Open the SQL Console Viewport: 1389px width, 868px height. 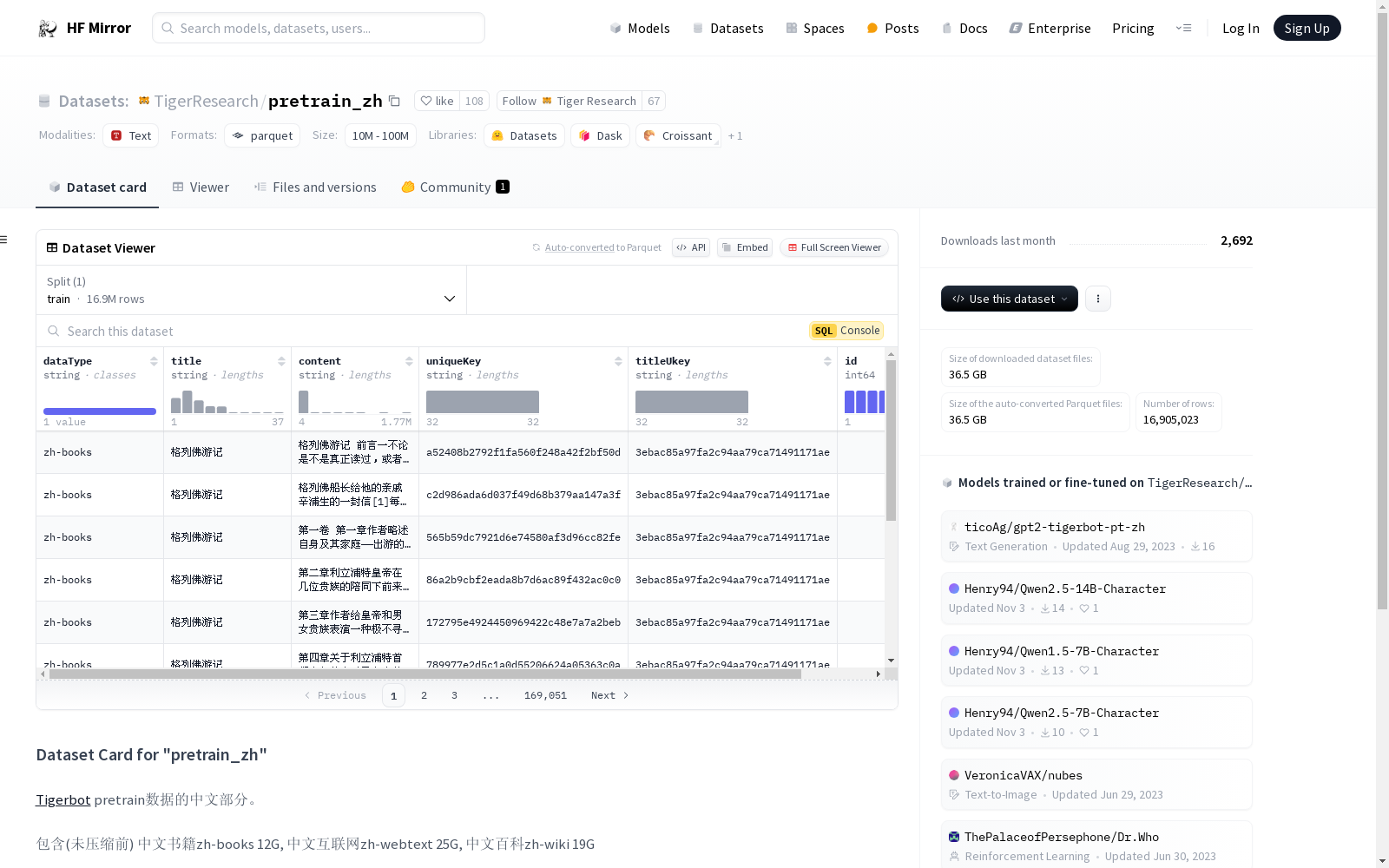(x=846, y=331)
